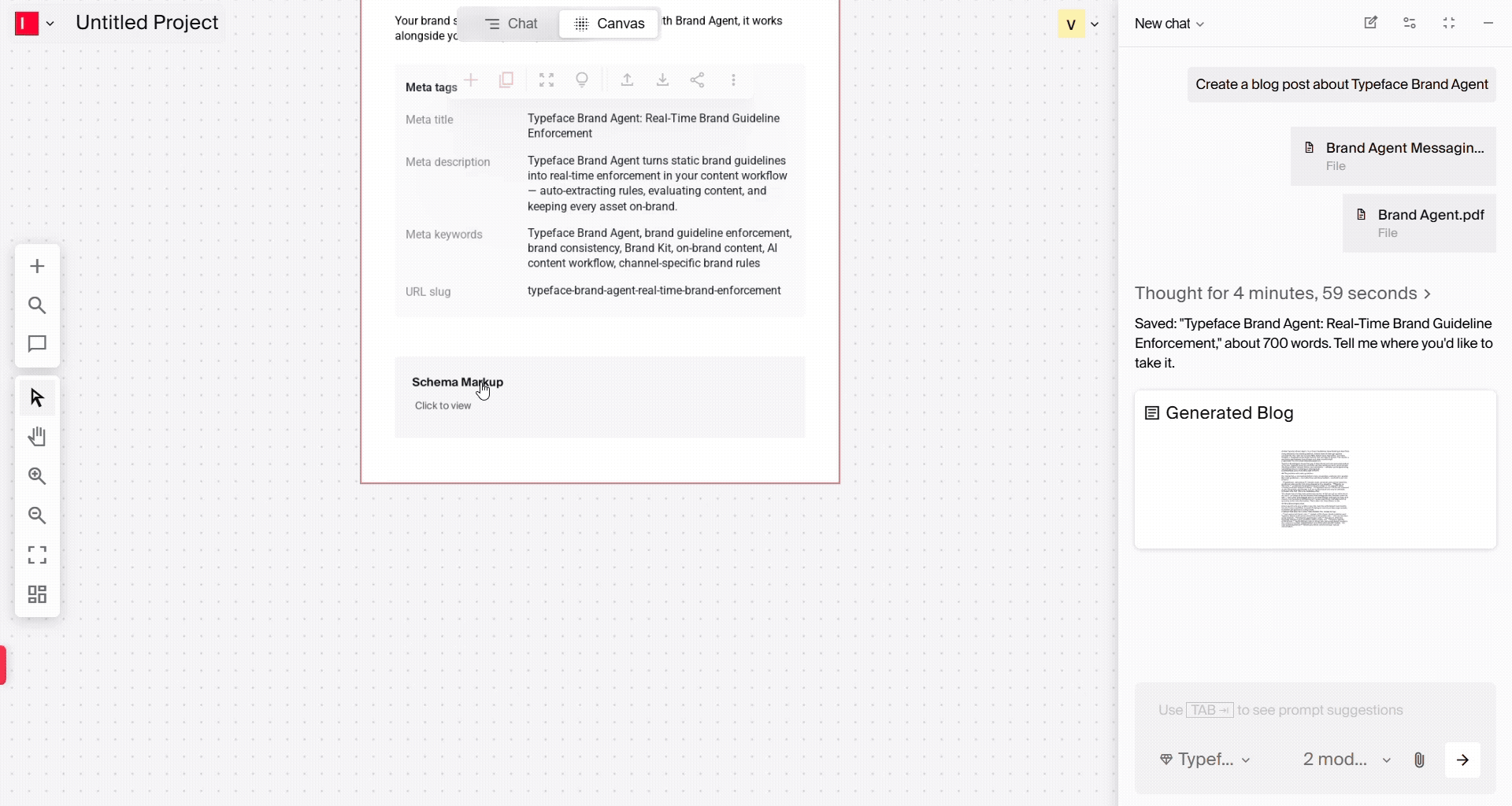Click the fit to screen icon

37,555
